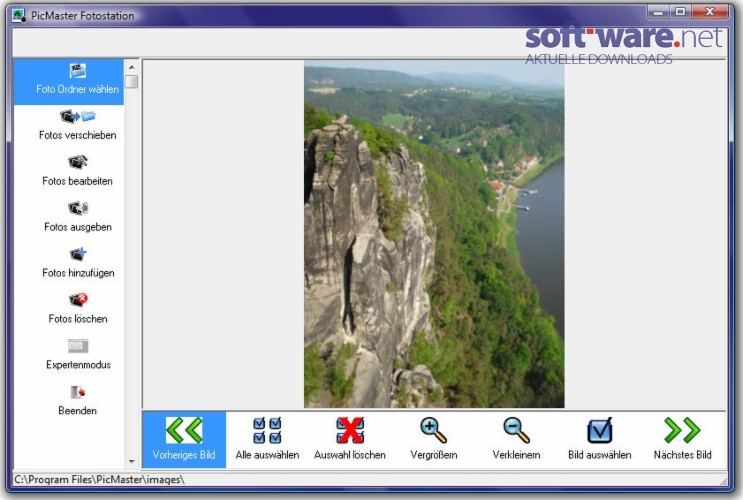This screenshot has width=743, height=500.
Task: Close the PicMaster Fotostation window
Action: coord(710,12)
